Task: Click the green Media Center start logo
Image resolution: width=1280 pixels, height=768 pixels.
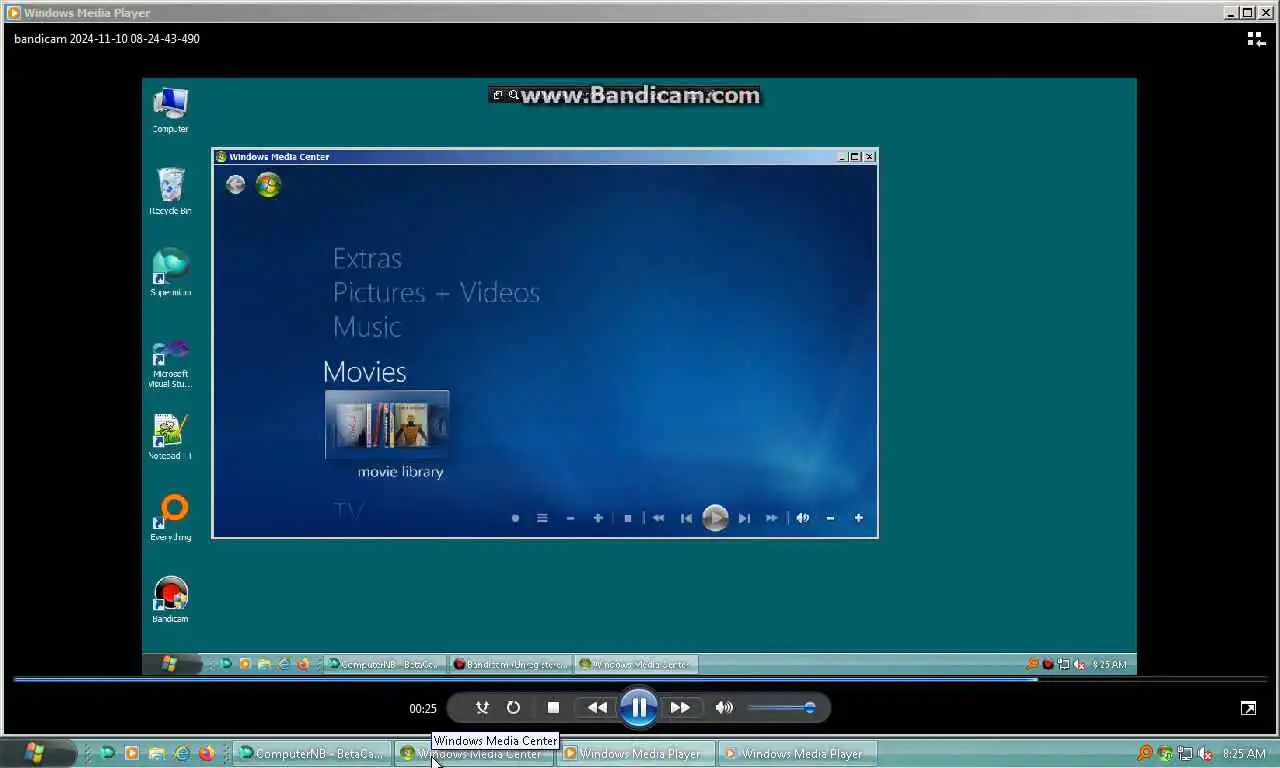Action: tap(268, 184)
